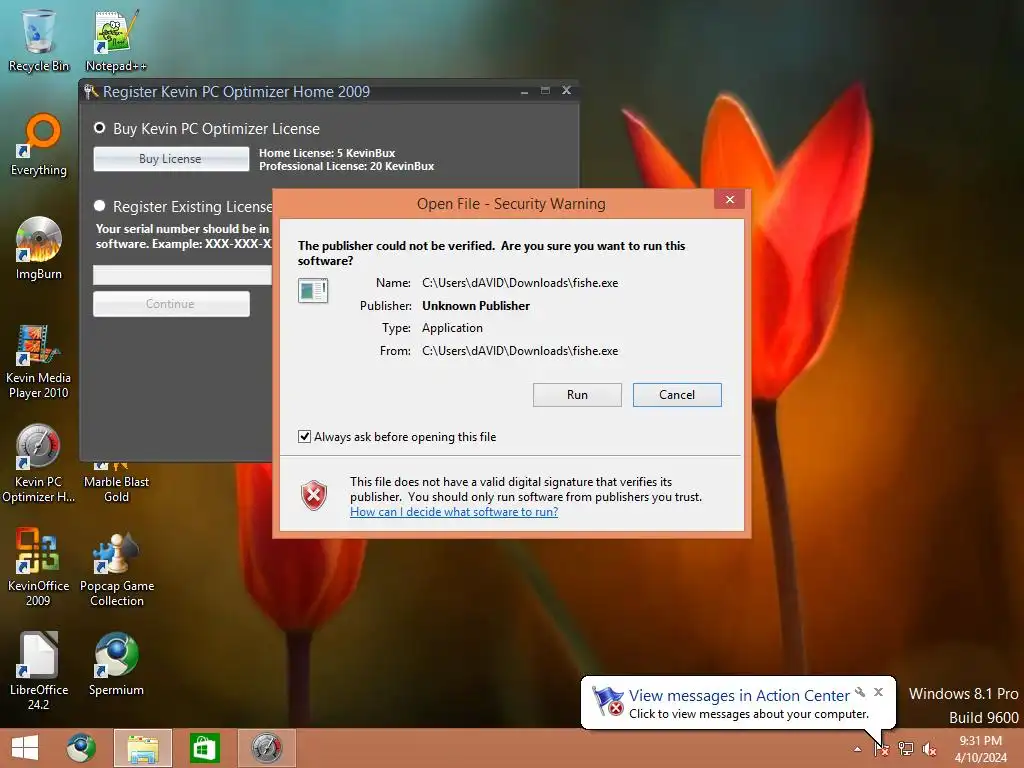This screenshot has width=1024, height=768.
Task: Close the Register Kevin PC Optimizer window
Action: point(566,90)
